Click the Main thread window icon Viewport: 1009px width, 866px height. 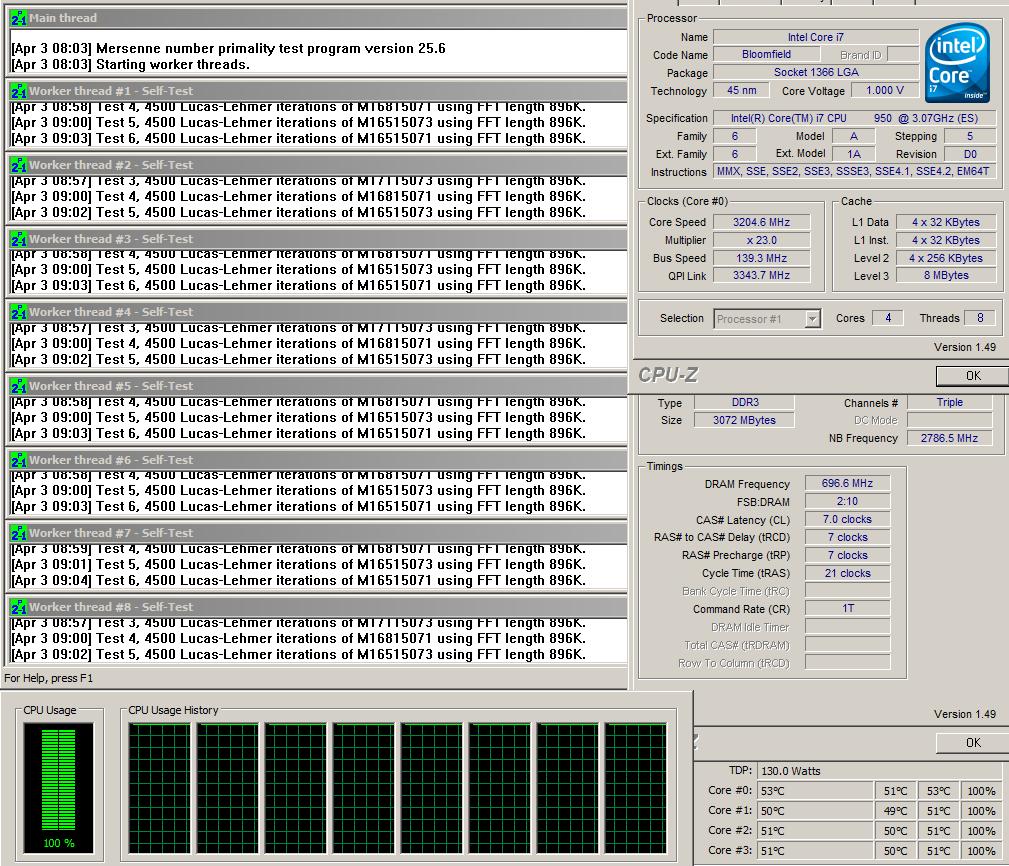pyautogui.click(x=19, y=18)
